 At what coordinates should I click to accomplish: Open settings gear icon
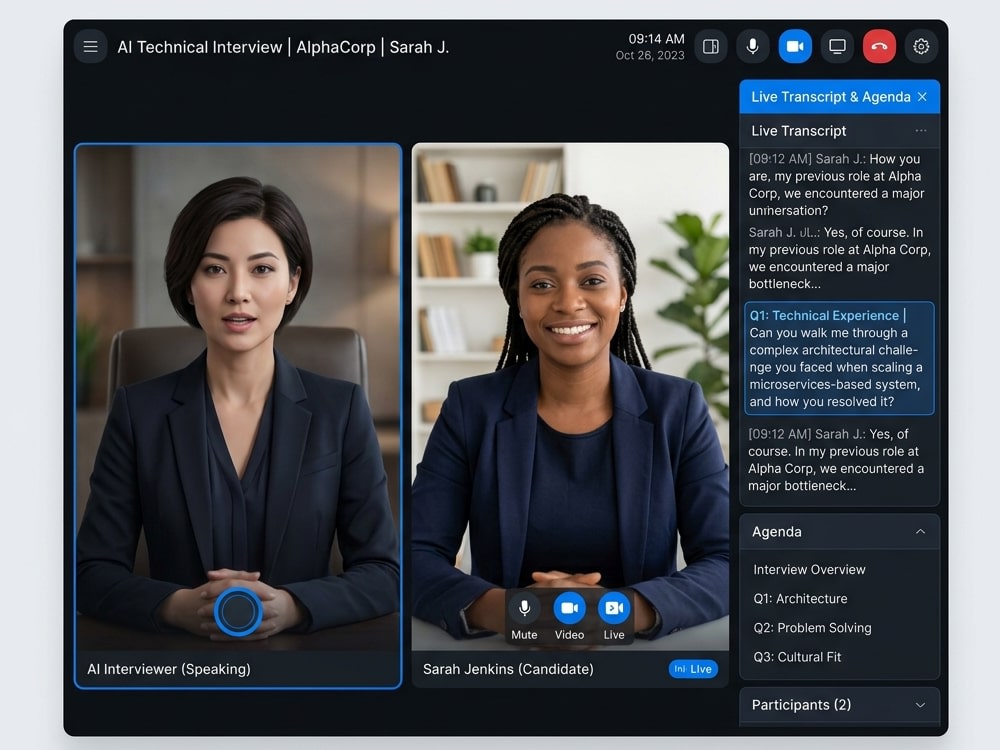[921, 47]
